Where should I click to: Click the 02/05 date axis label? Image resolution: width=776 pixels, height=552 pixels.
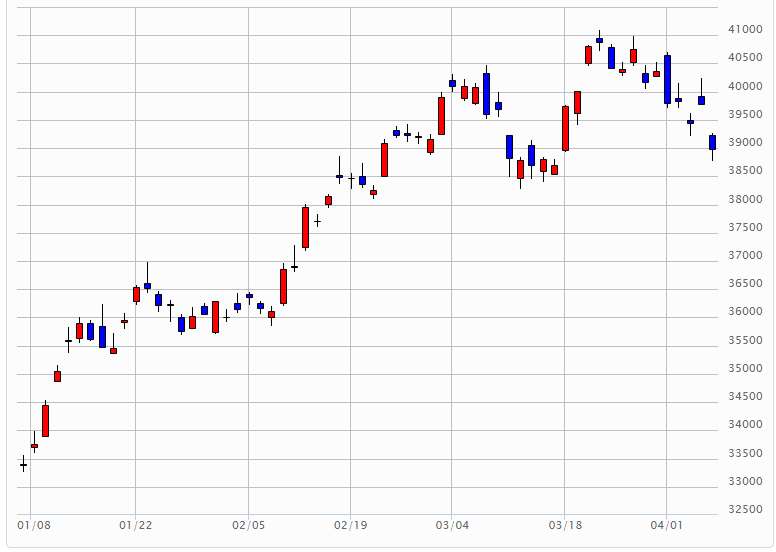[248, 524]
